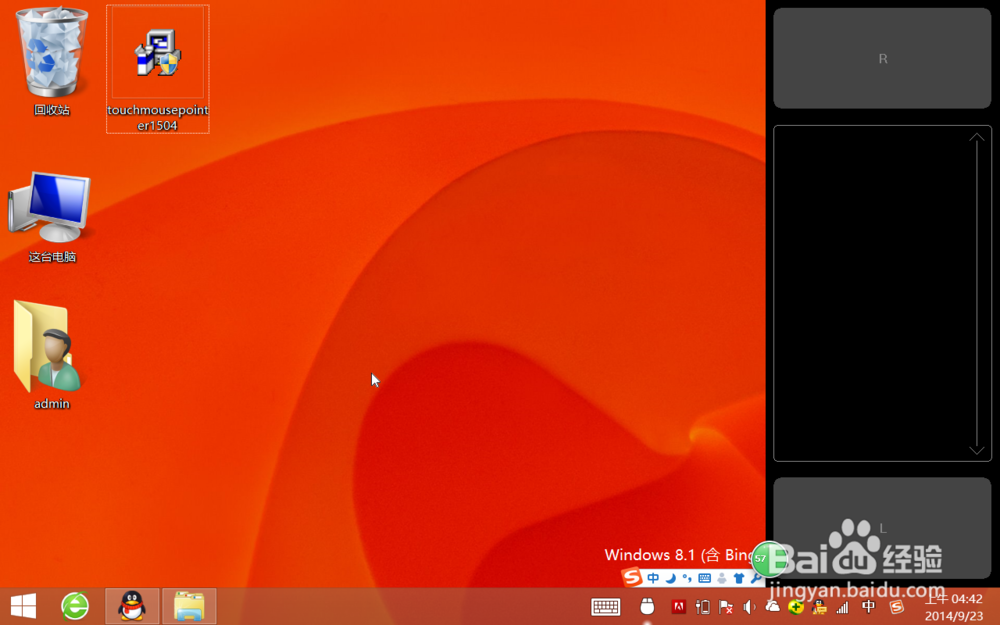This screenshot has height=625, width=1000.
Task: Click the QQ penguin tray icon
Action: click(x=819, y=607)
